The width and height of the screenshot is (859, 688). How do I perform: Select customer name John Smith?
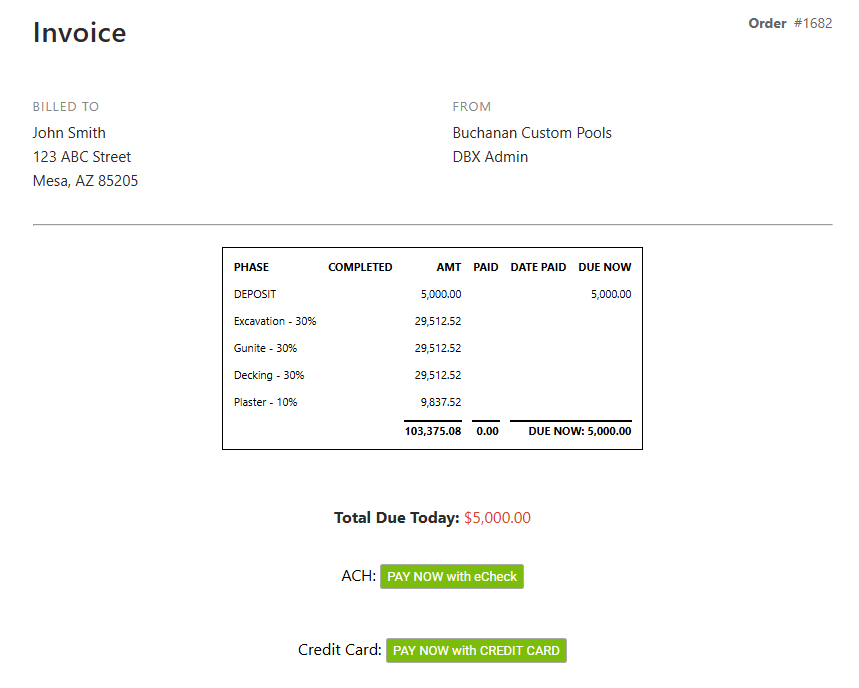pyautogui.click(x=69, y=133)
